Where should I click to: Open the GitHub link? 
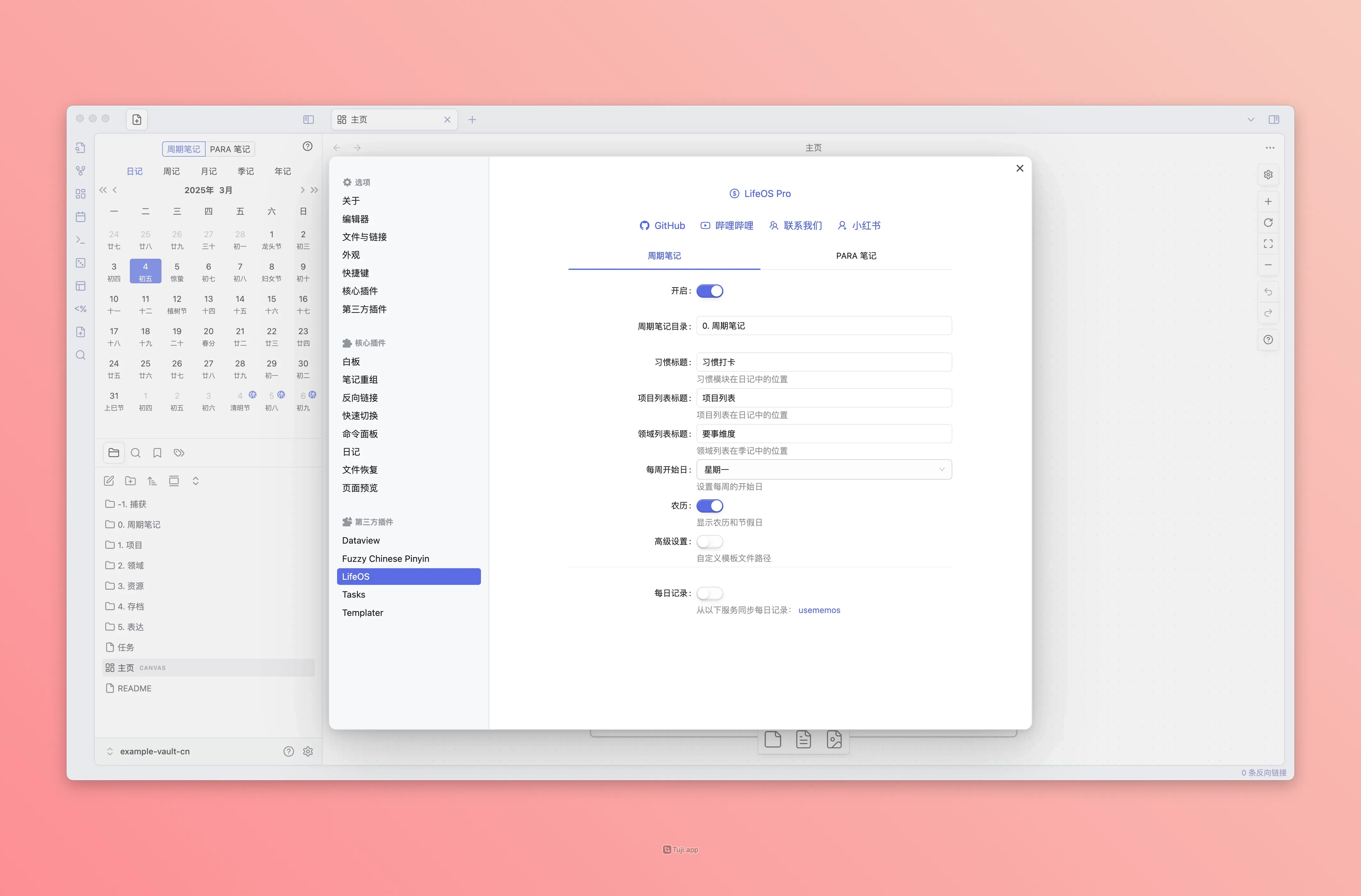point(662,225)
